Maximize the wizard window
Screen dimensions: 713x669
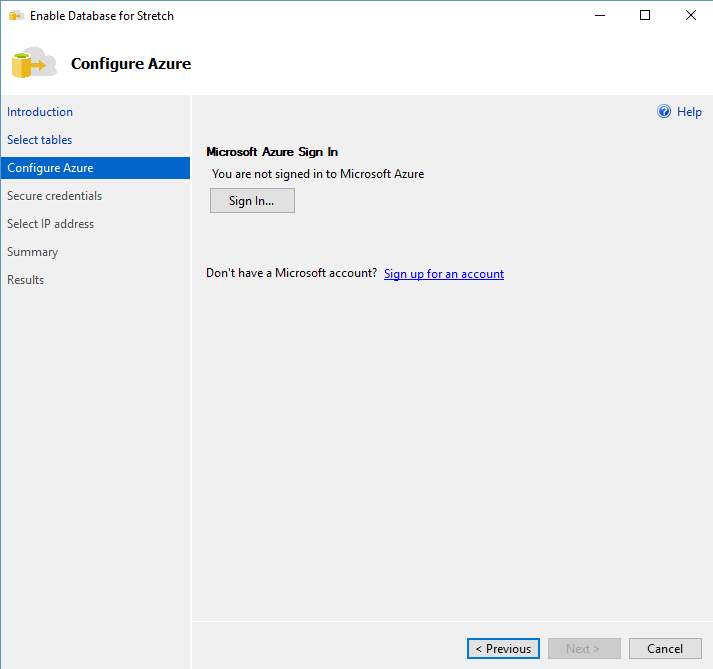(x=645, y=15)
